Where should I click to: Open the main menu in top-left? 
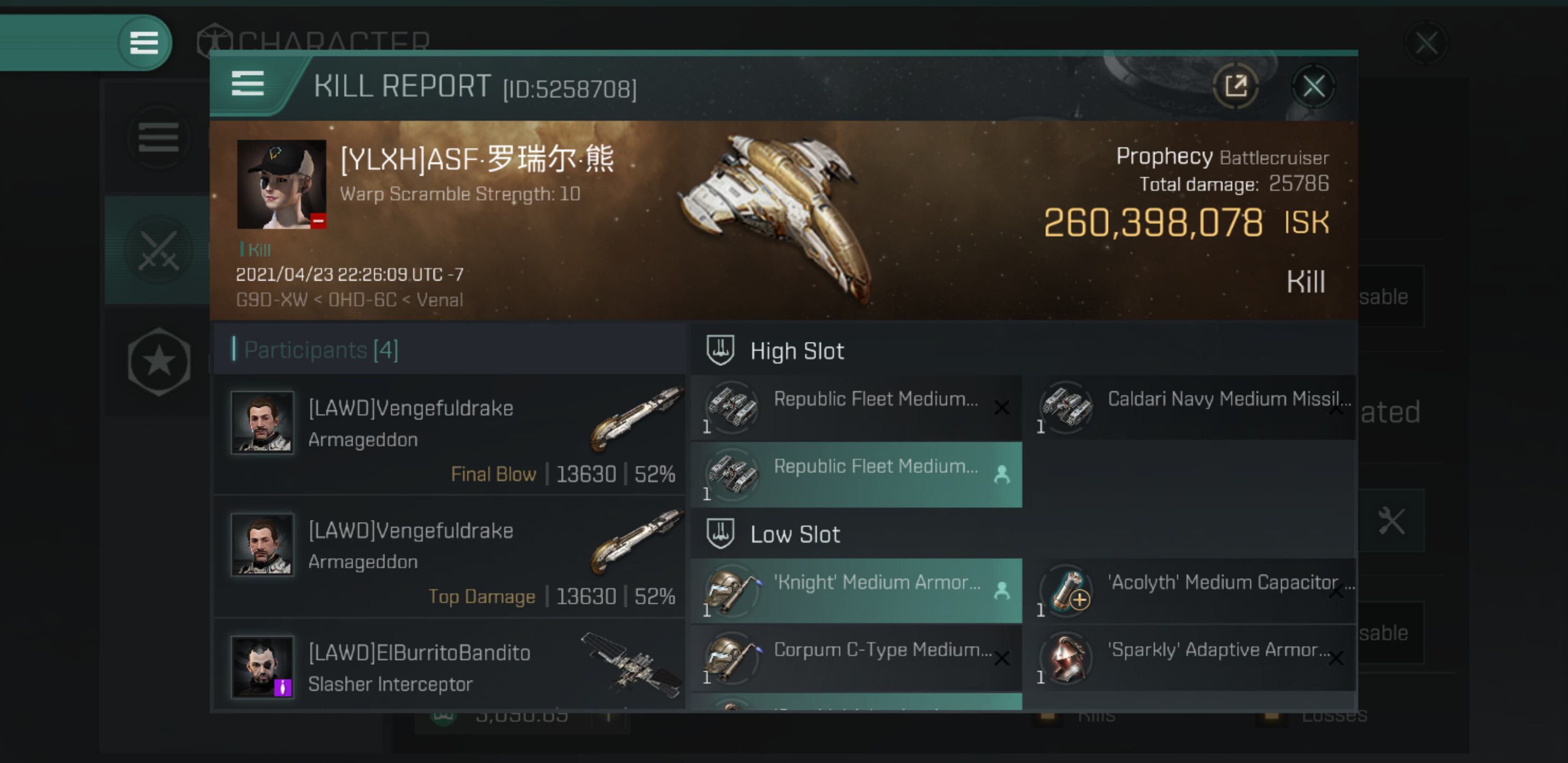coord(144,42)
